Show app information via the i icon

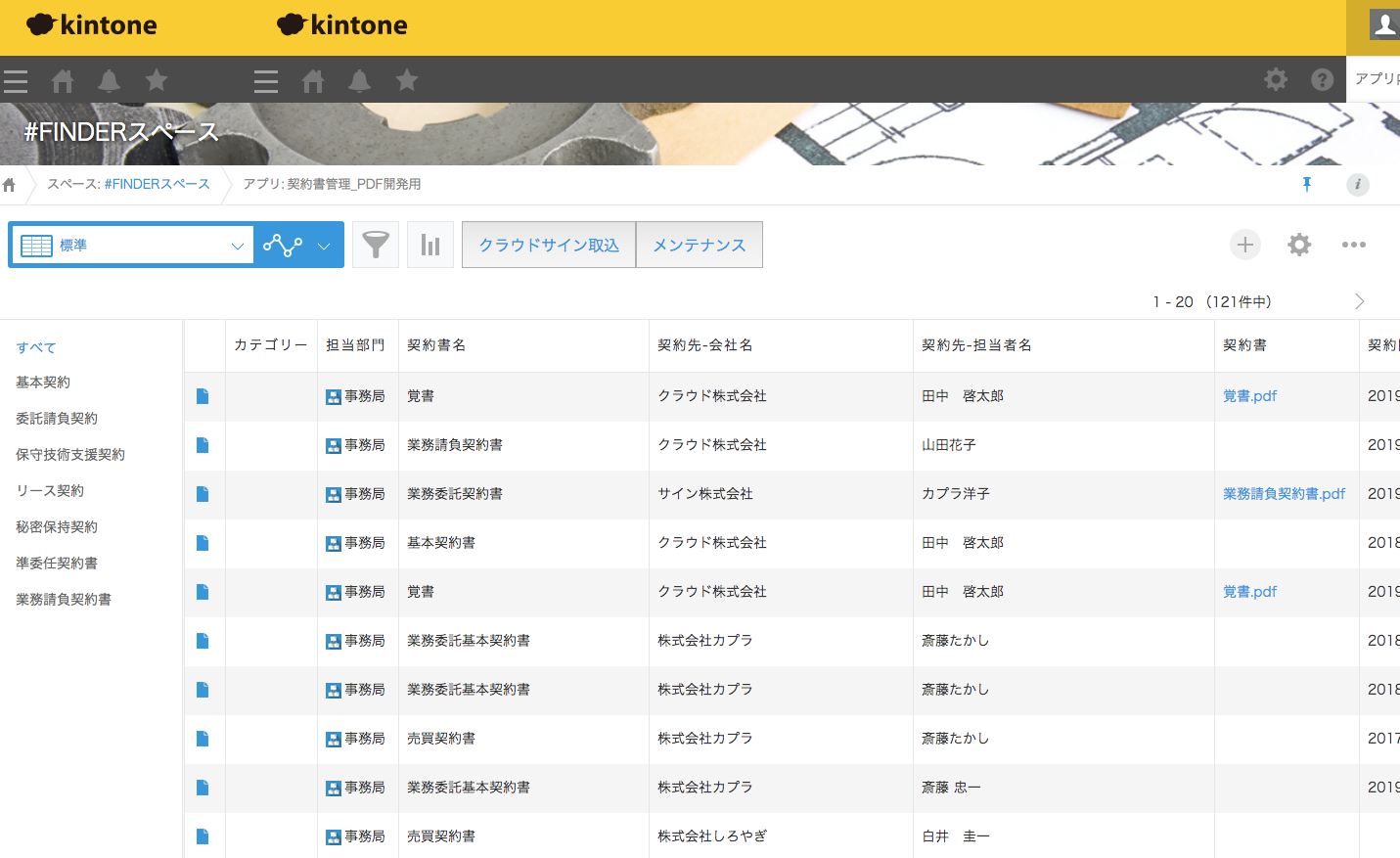1358,184
